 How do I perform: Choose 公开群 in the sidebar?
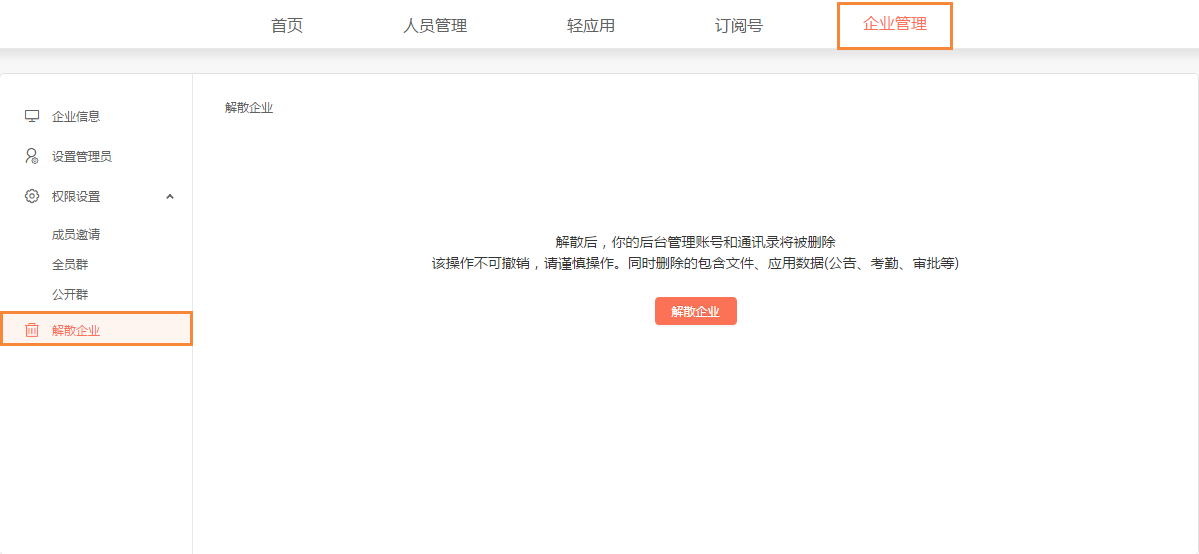click(70, 295)
